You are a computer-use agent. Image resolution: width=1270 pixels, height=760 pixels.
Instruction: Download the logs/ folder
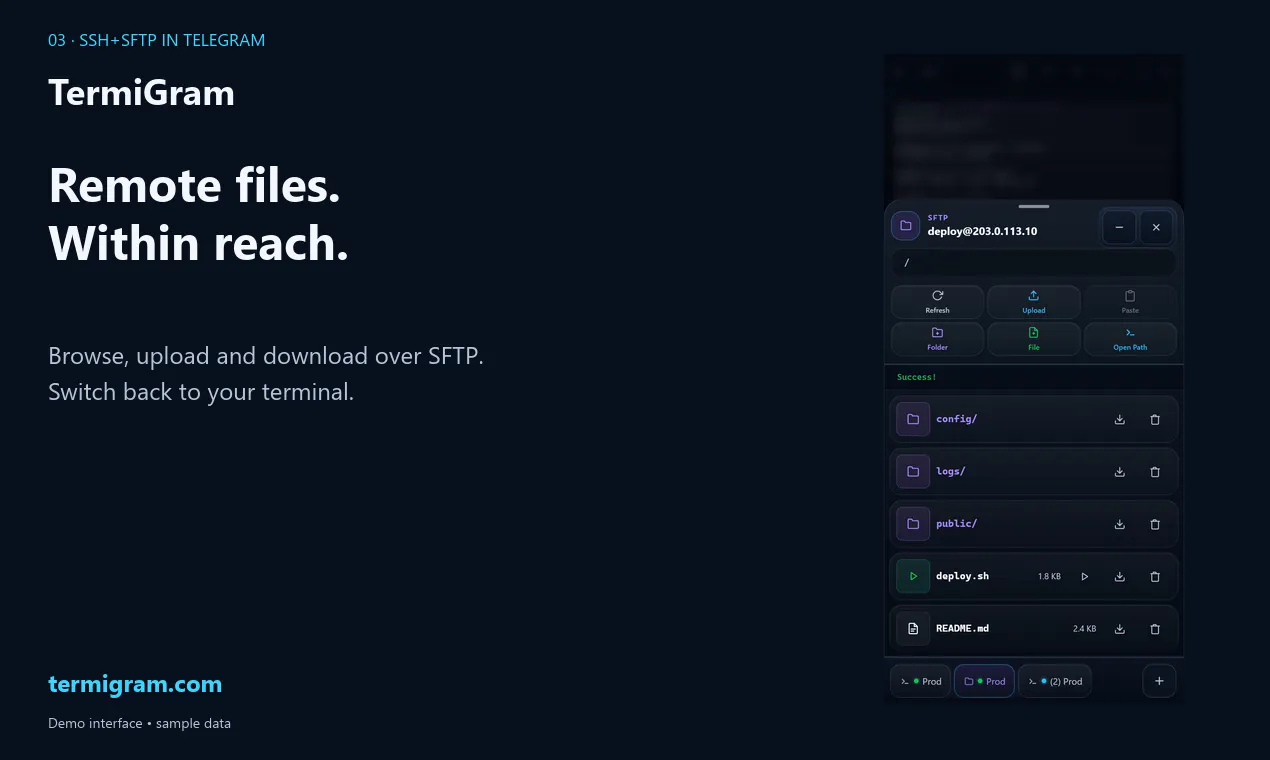point(1120,472)
